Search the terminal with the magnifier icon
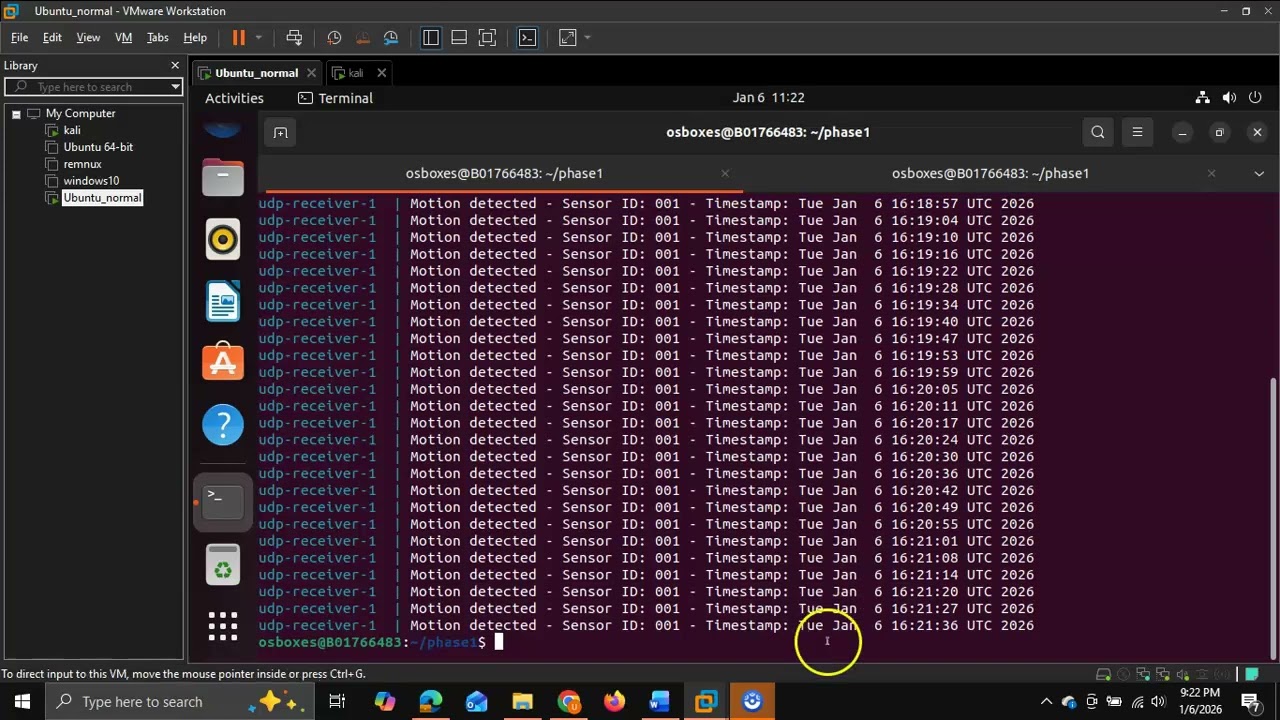1280x720 pixels. 1098,132
